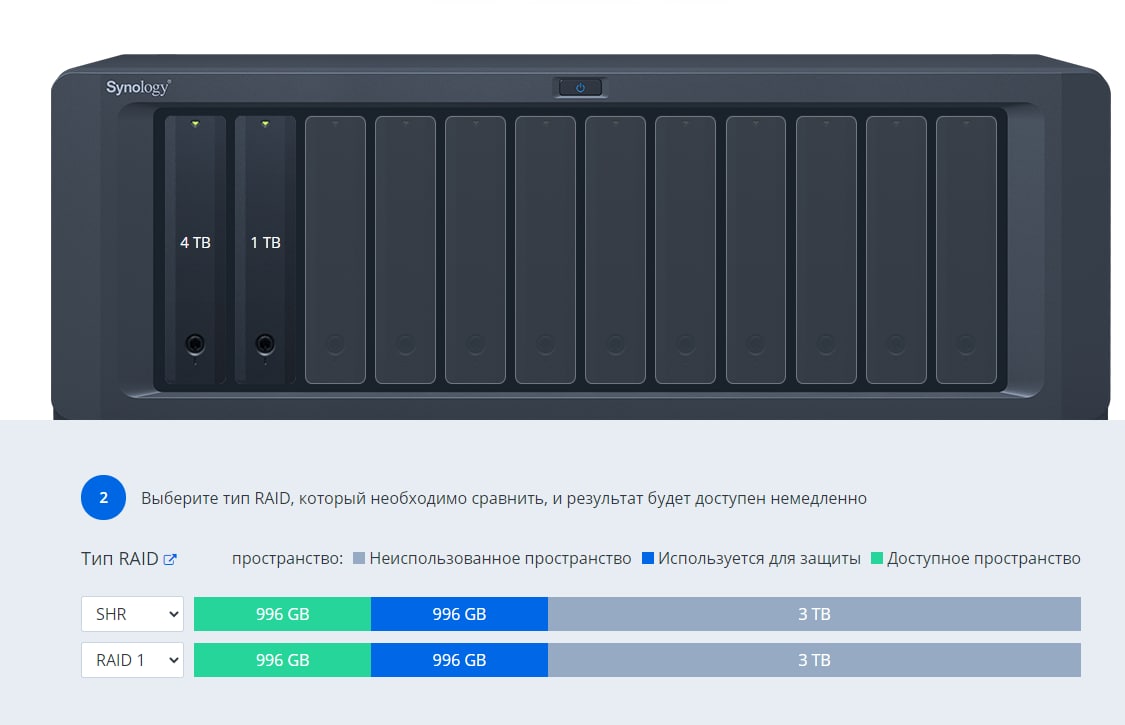Click the Тип RAID link
The height and width of the screenshot is (725, 1125).
tap(120, 558)
